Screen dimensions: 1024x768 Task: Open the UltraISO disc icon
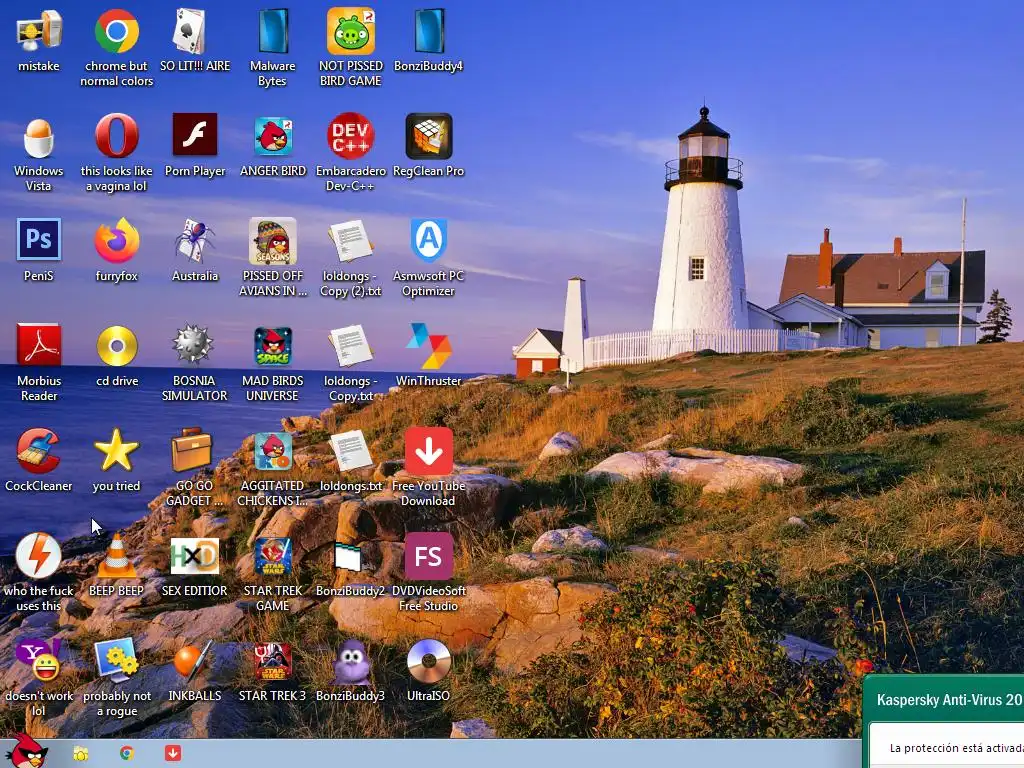(428, 662)
